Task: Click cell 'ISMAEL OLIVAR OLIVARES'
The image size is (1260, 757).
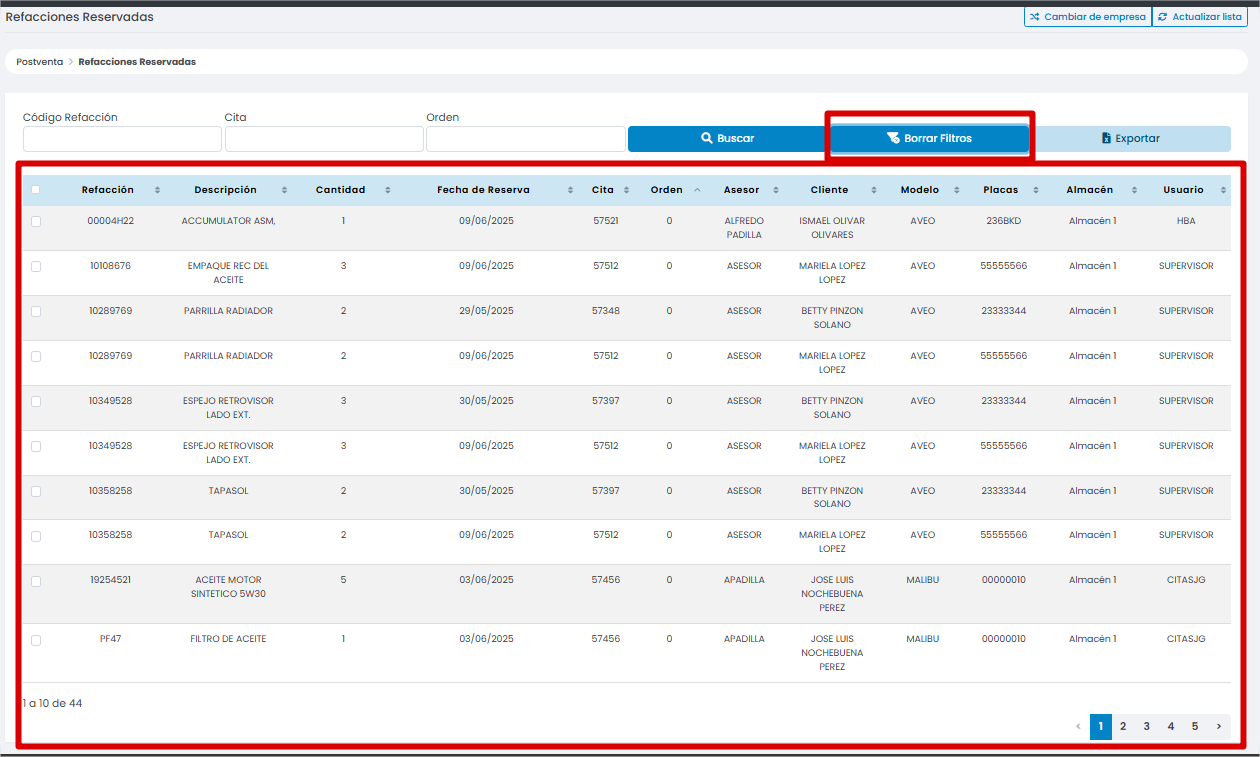Action: (832, 228)
